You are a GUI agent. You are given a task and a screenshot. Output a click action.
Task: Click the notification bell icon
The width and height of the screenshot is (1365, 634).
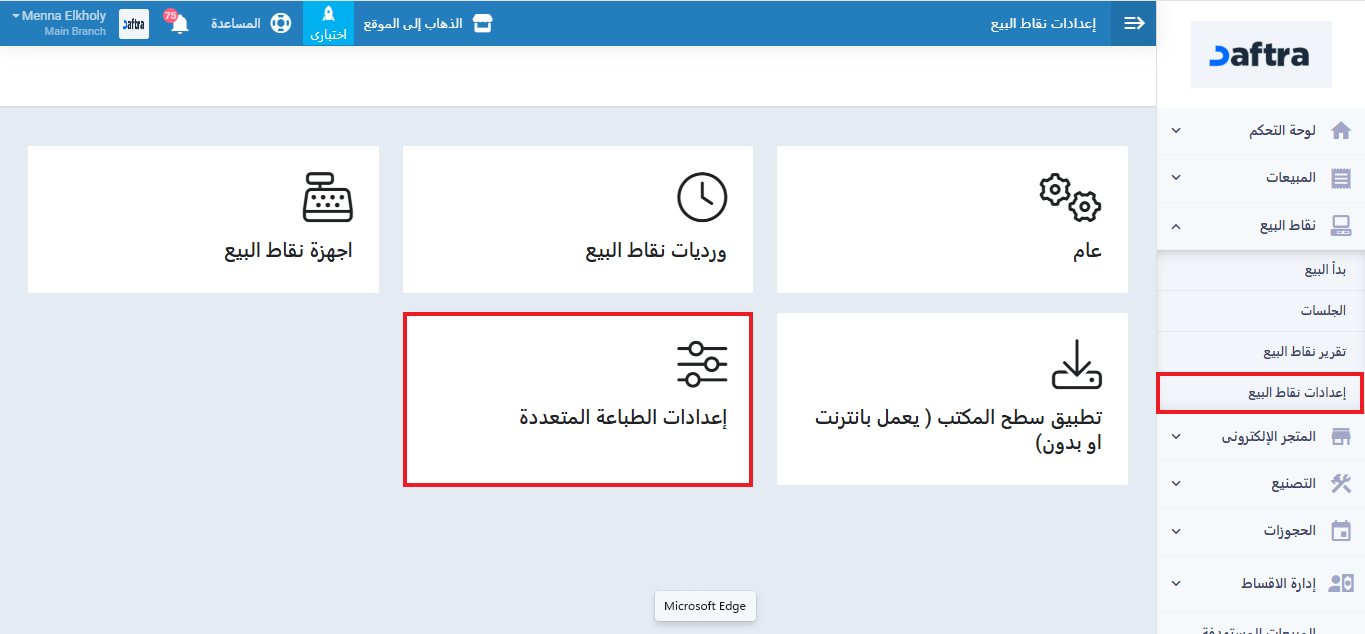[x=179, y=24]
